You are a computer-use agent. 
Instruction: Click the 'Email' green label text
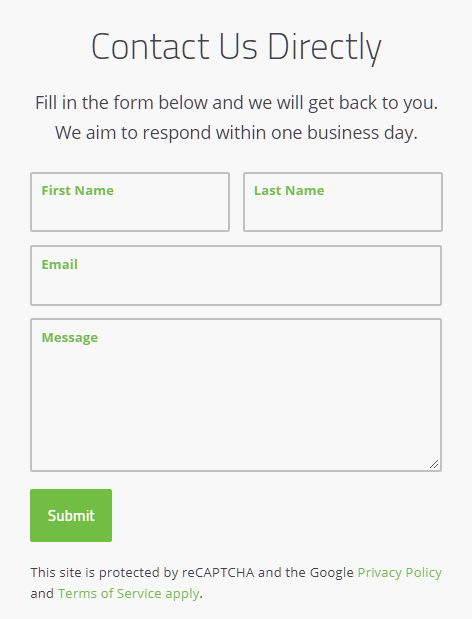[x=60, y=264]
